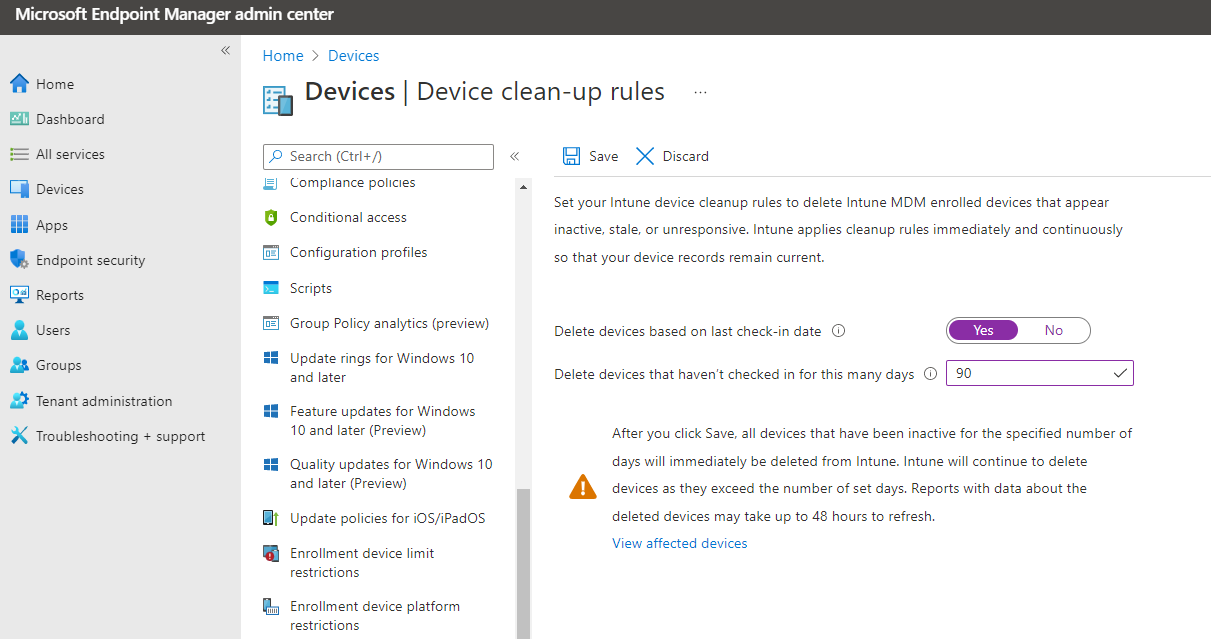Click the Endpoint security shield icon
Viewport: 1211px width, 639px height.
[x=19, y=260]
